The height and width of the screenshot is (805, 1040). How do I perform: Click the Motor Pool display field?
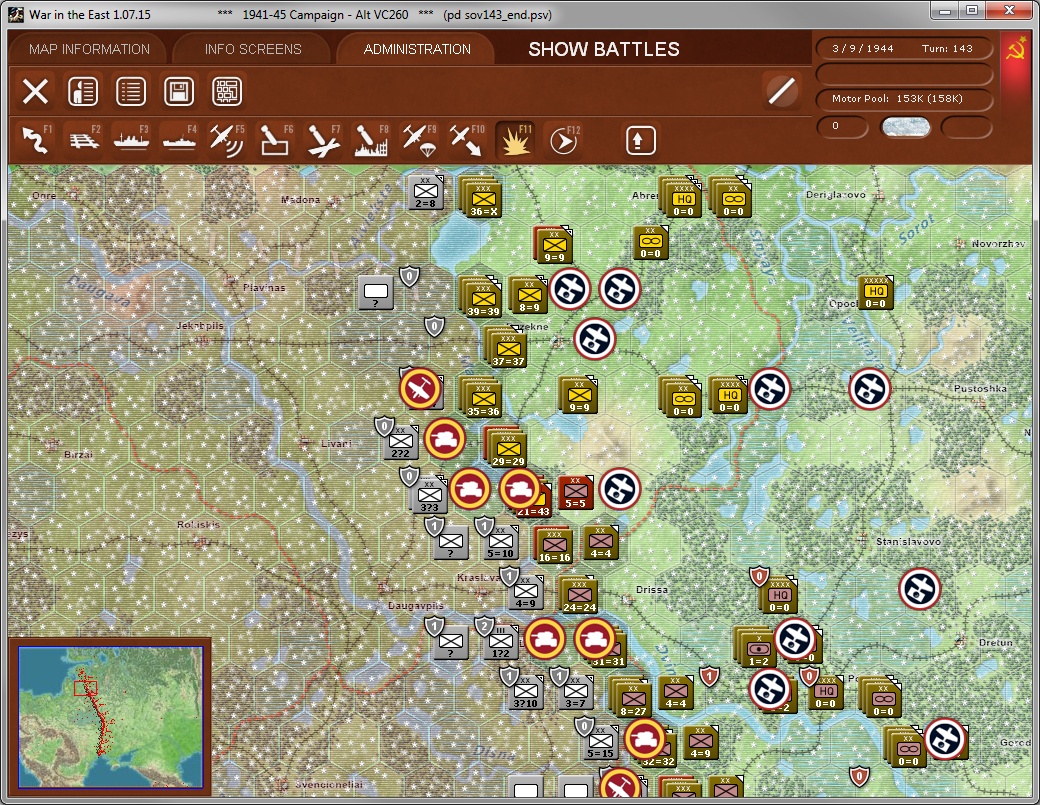tap(903, 99)
